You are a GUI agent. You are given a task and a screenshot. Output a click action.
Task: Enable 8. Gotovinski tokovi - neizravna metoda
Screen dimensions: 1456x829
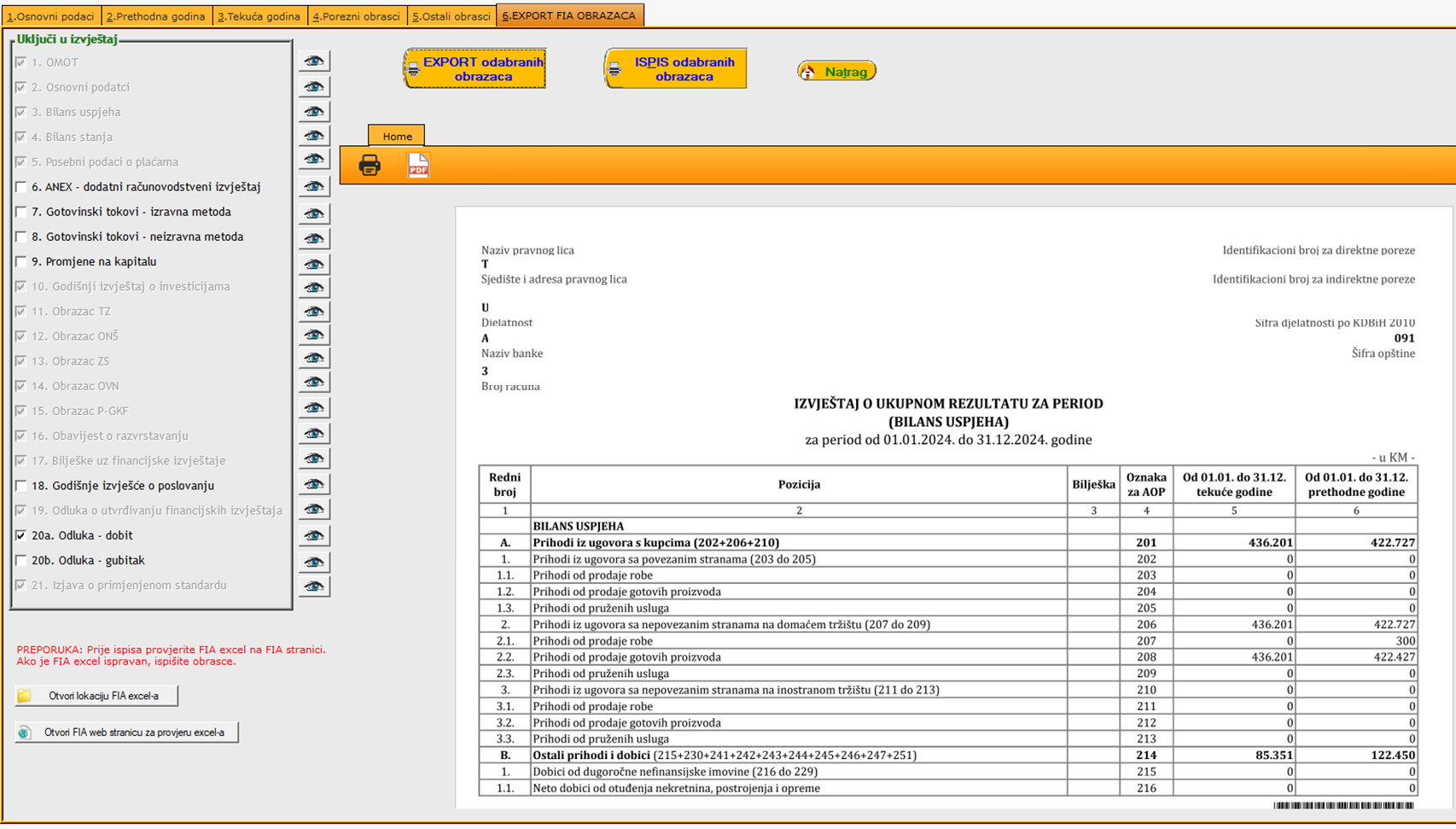pyautogui.click(x=21, y=236)
